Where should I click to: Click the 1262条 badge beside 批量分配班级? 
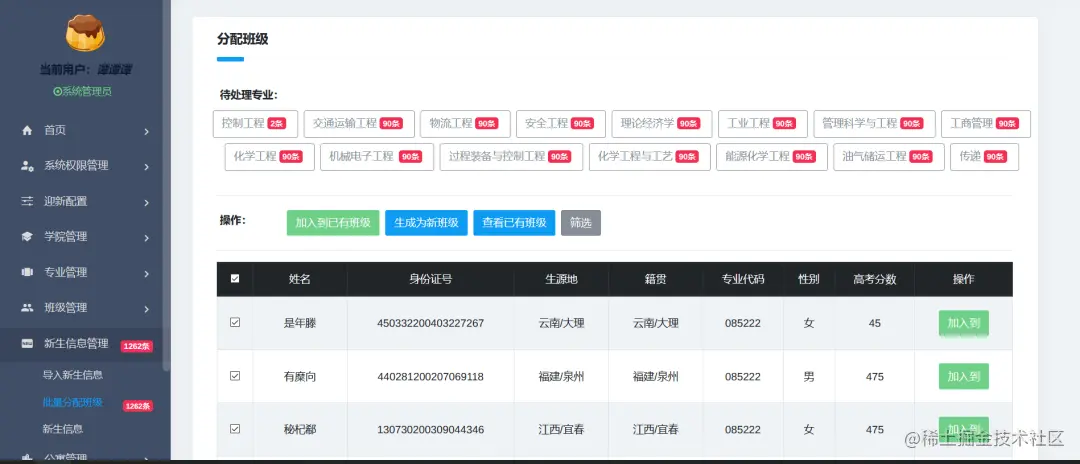138,406
